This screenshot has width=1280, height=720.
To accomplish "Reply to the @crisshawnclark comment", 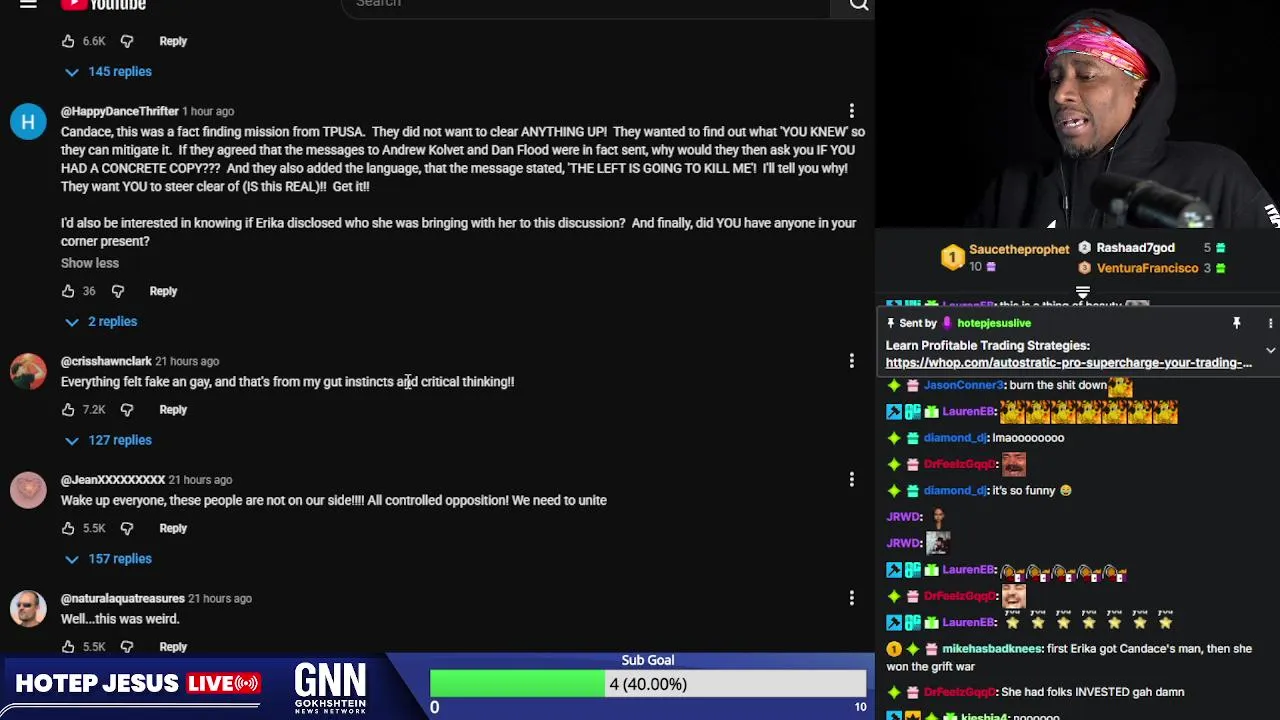I will 173,410.
